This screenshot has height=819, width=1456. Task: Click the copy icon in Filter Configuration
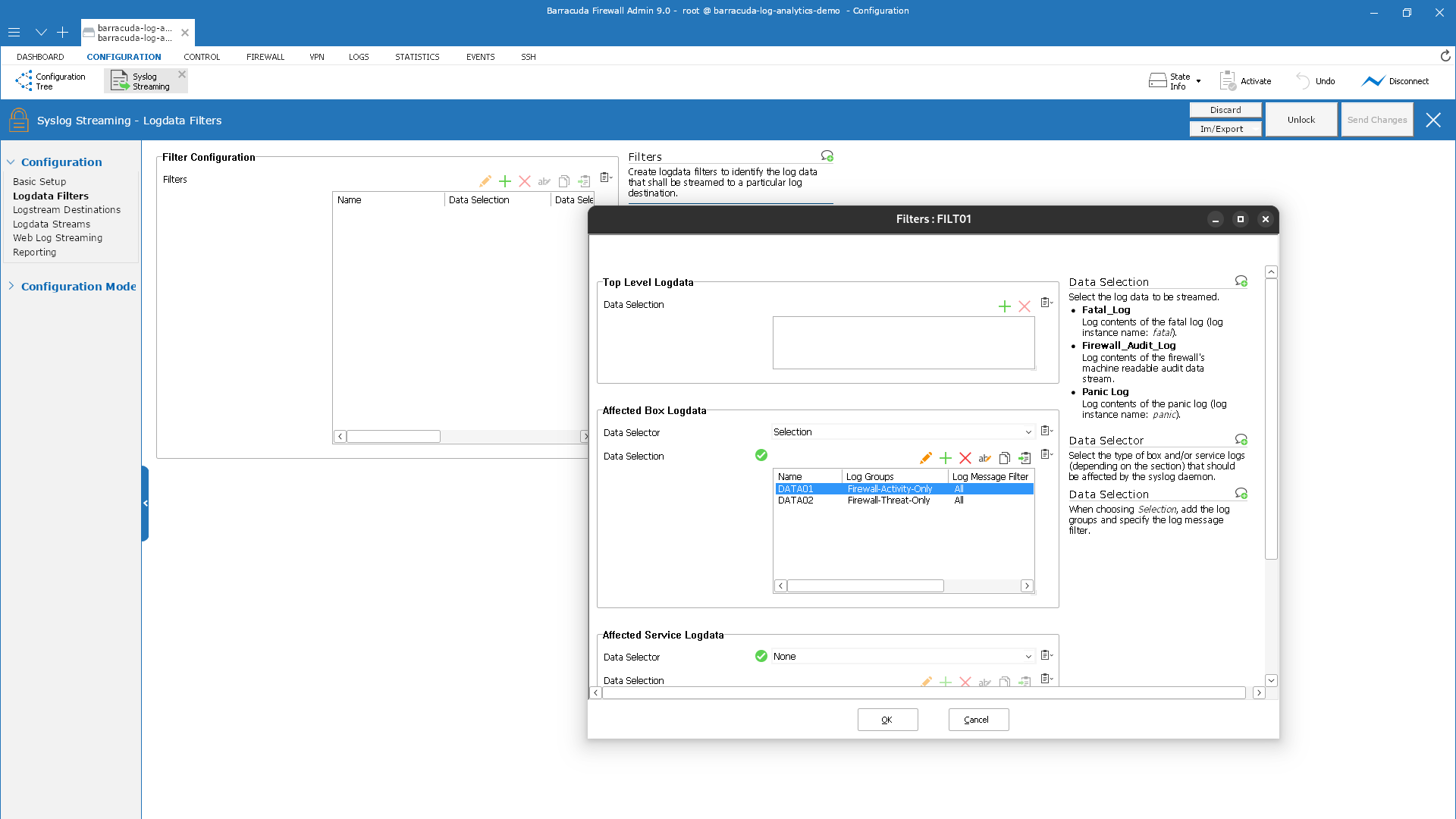click(564, 181)
